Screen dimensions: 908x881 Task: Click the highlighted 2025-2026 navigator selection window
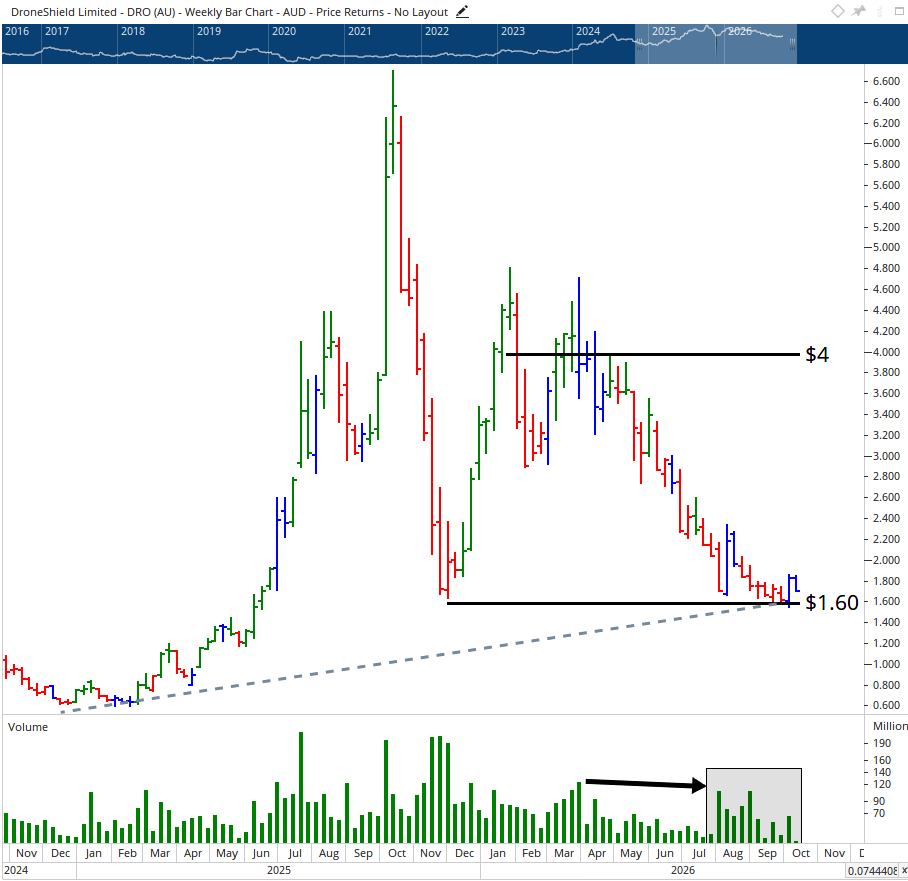716,44
